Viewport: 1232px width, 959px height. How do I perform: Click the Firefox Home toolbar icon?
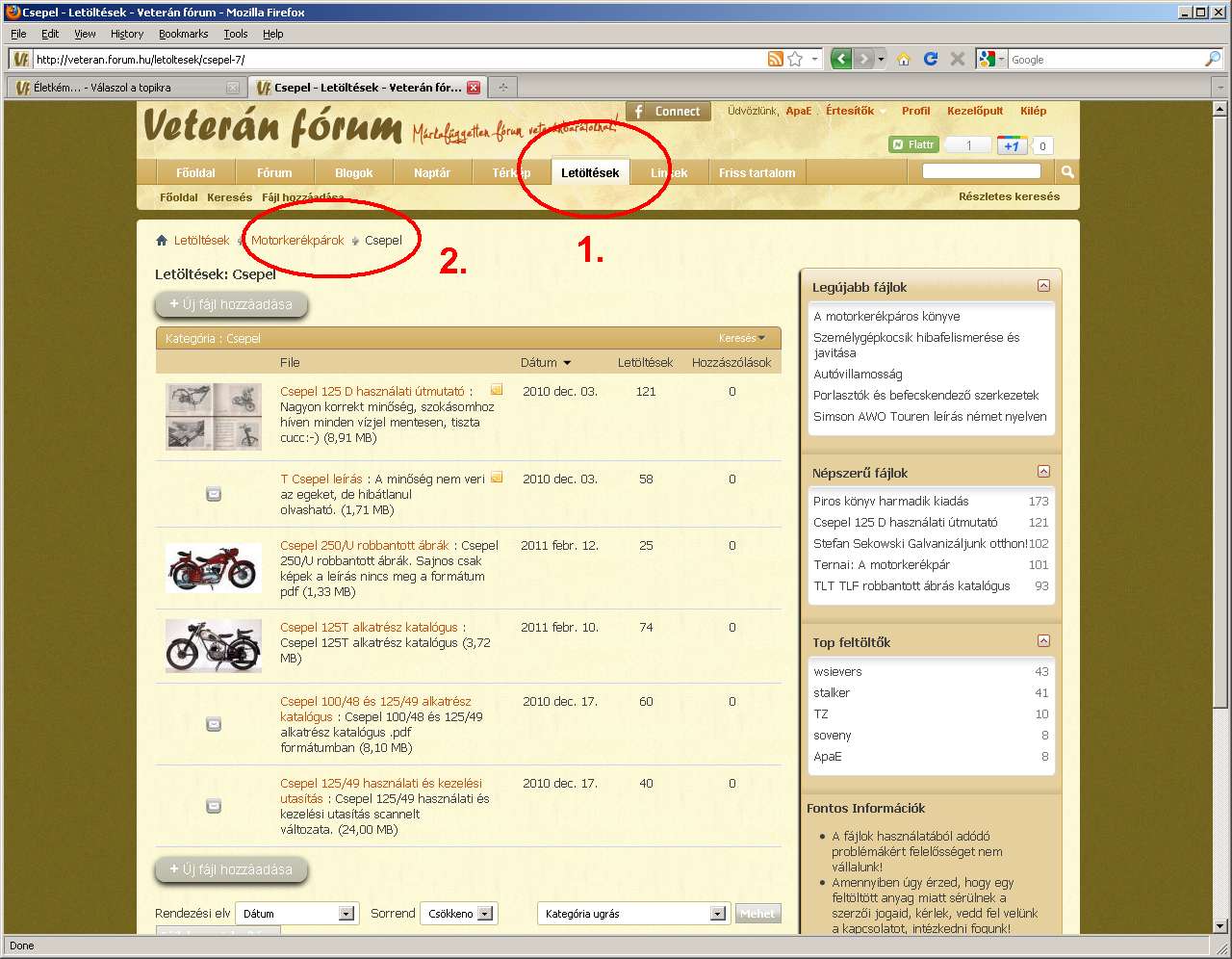click(x=903, y=59)
